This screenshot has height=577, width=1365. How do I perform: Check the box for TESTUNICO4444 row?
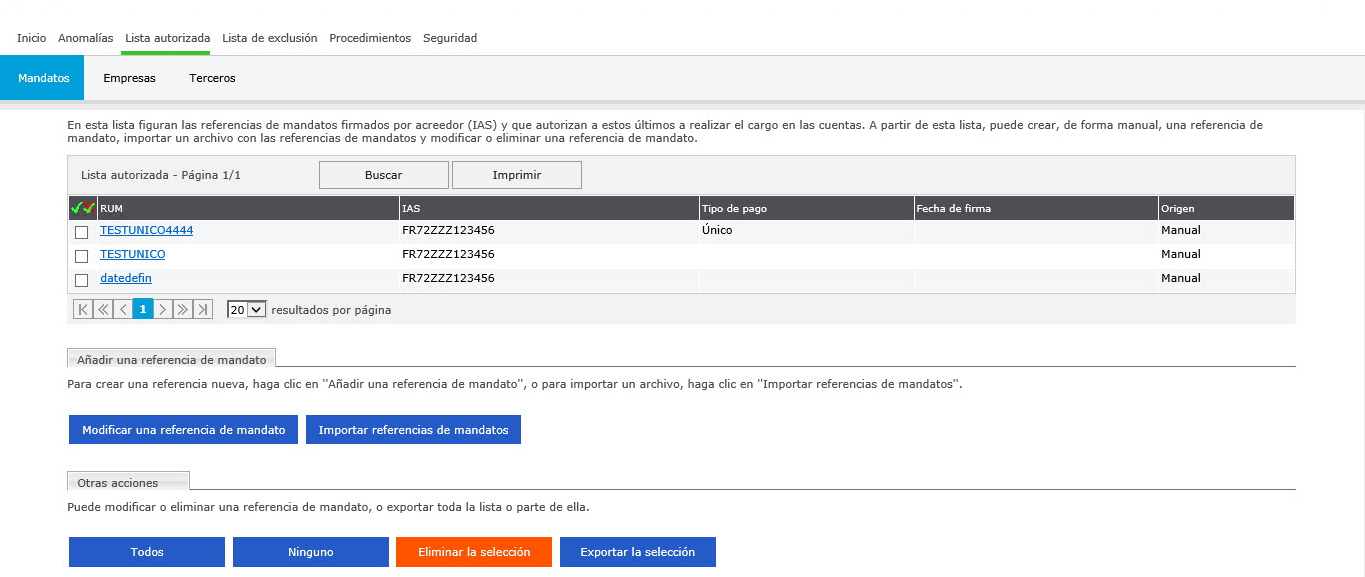(x=82, y=232)
